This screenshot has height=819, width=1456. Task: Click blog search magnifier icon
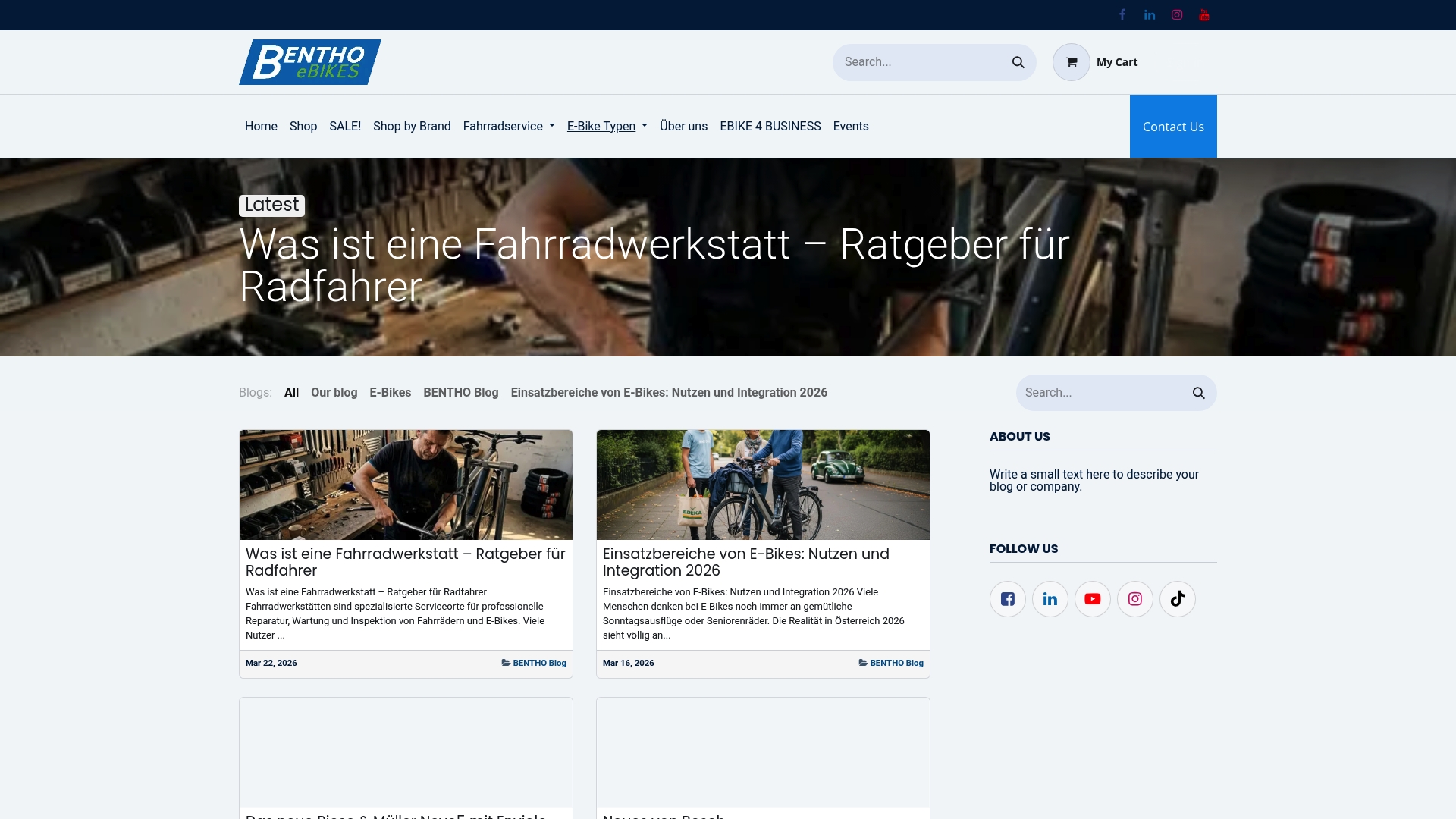(x=1198, y=393)
